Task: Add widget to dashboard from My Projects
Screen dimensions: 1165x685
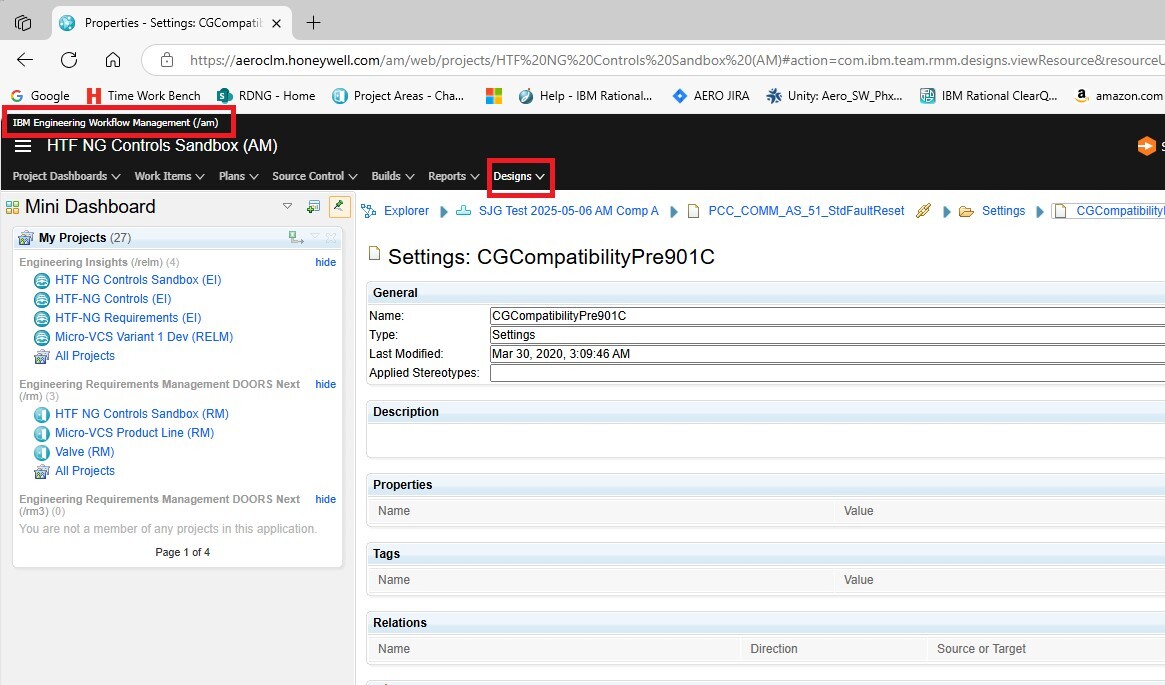Action: [296, 238]
